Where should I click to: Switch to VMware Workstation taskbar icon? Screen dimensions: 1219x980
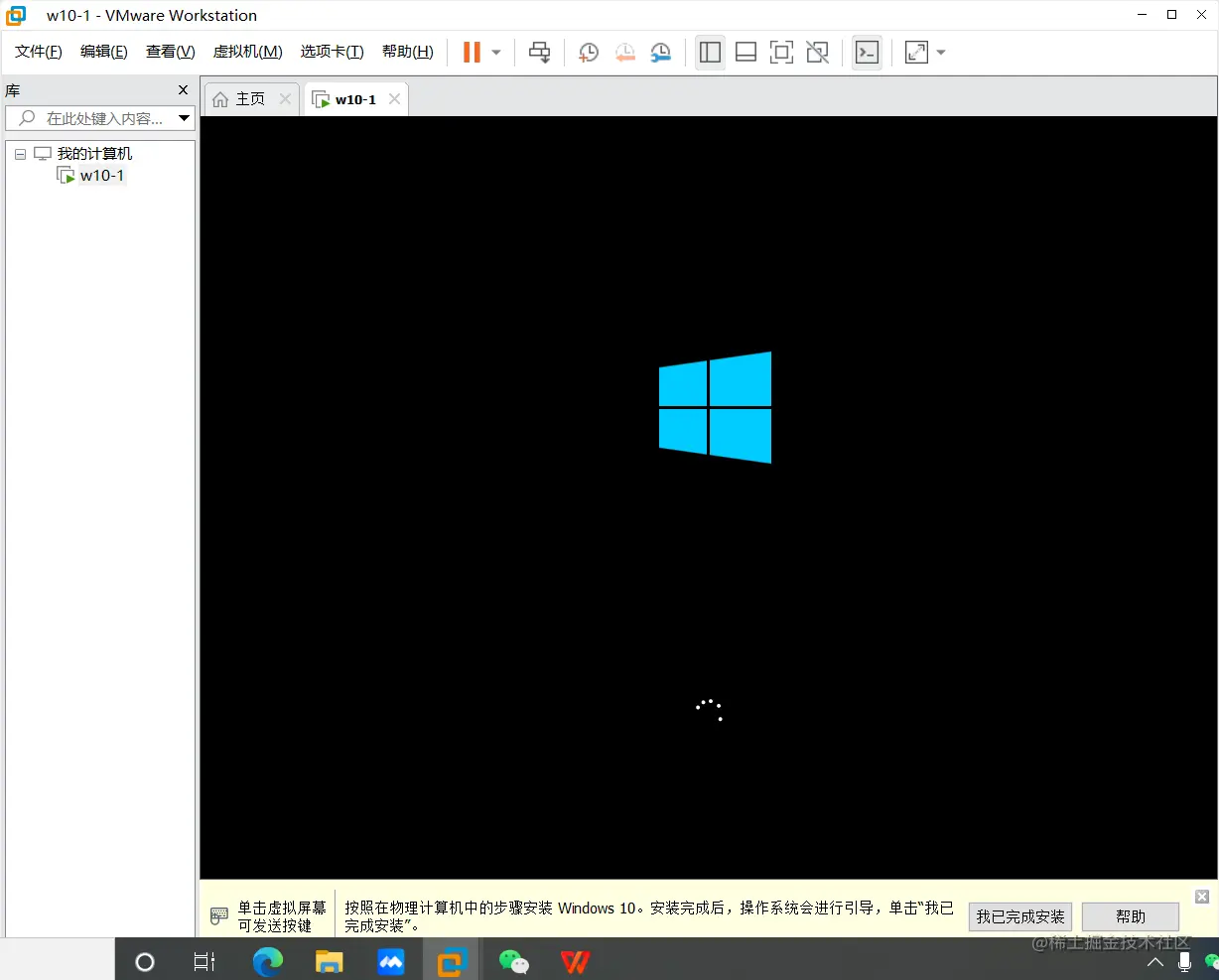tap(452, 961)
